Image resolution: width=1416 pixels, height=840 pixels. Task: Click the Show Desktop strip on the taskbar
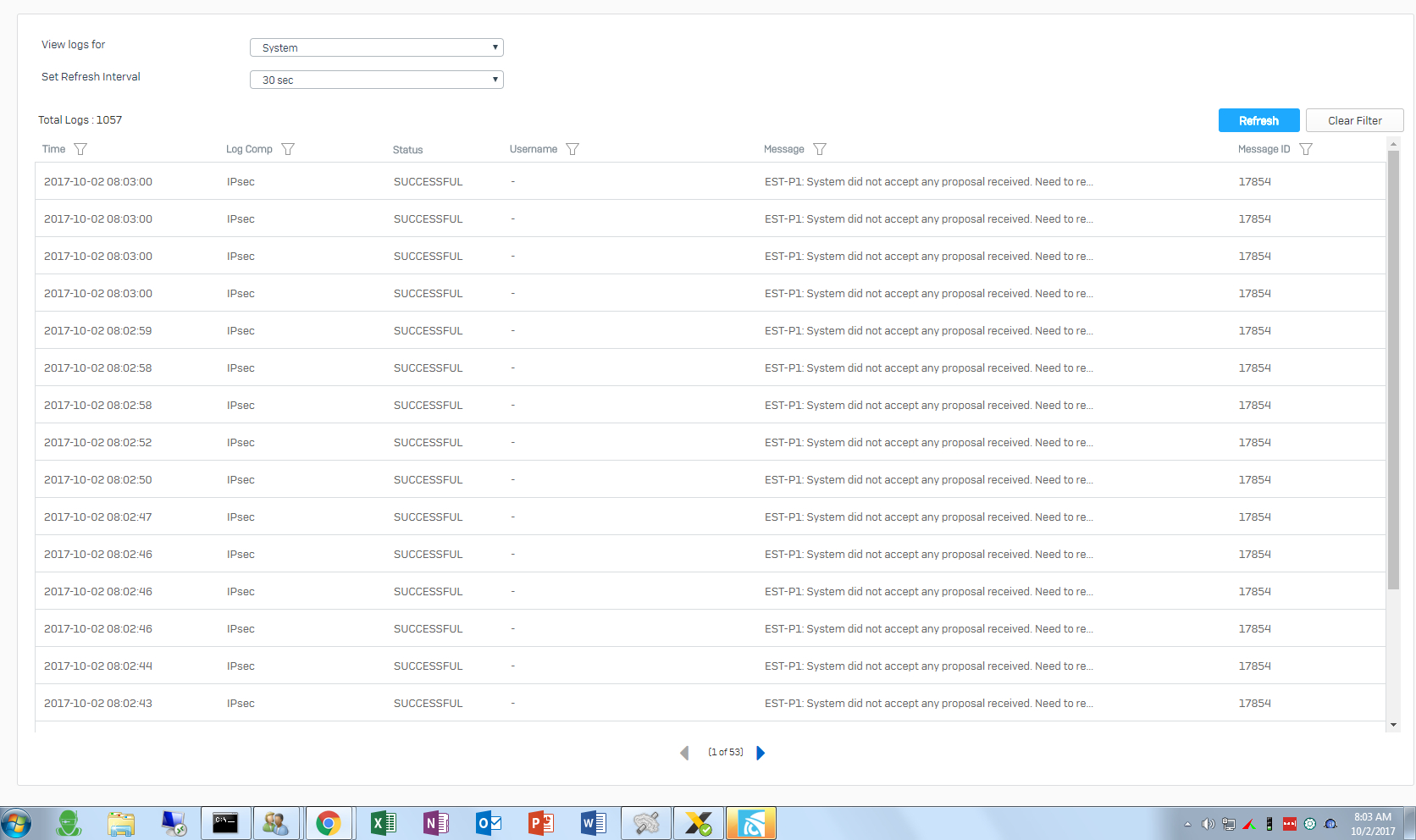click(x=1410, y=823)
